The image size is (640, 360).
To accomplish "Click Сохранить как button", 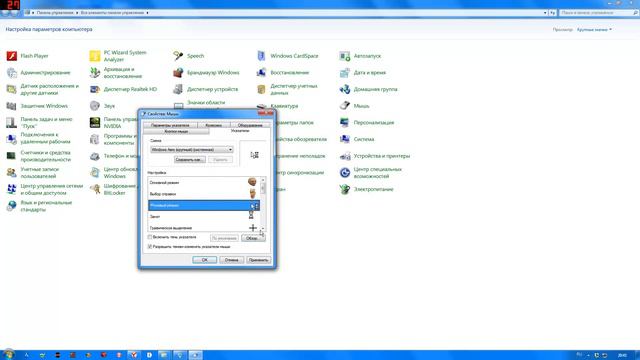I will click(189, 160).
